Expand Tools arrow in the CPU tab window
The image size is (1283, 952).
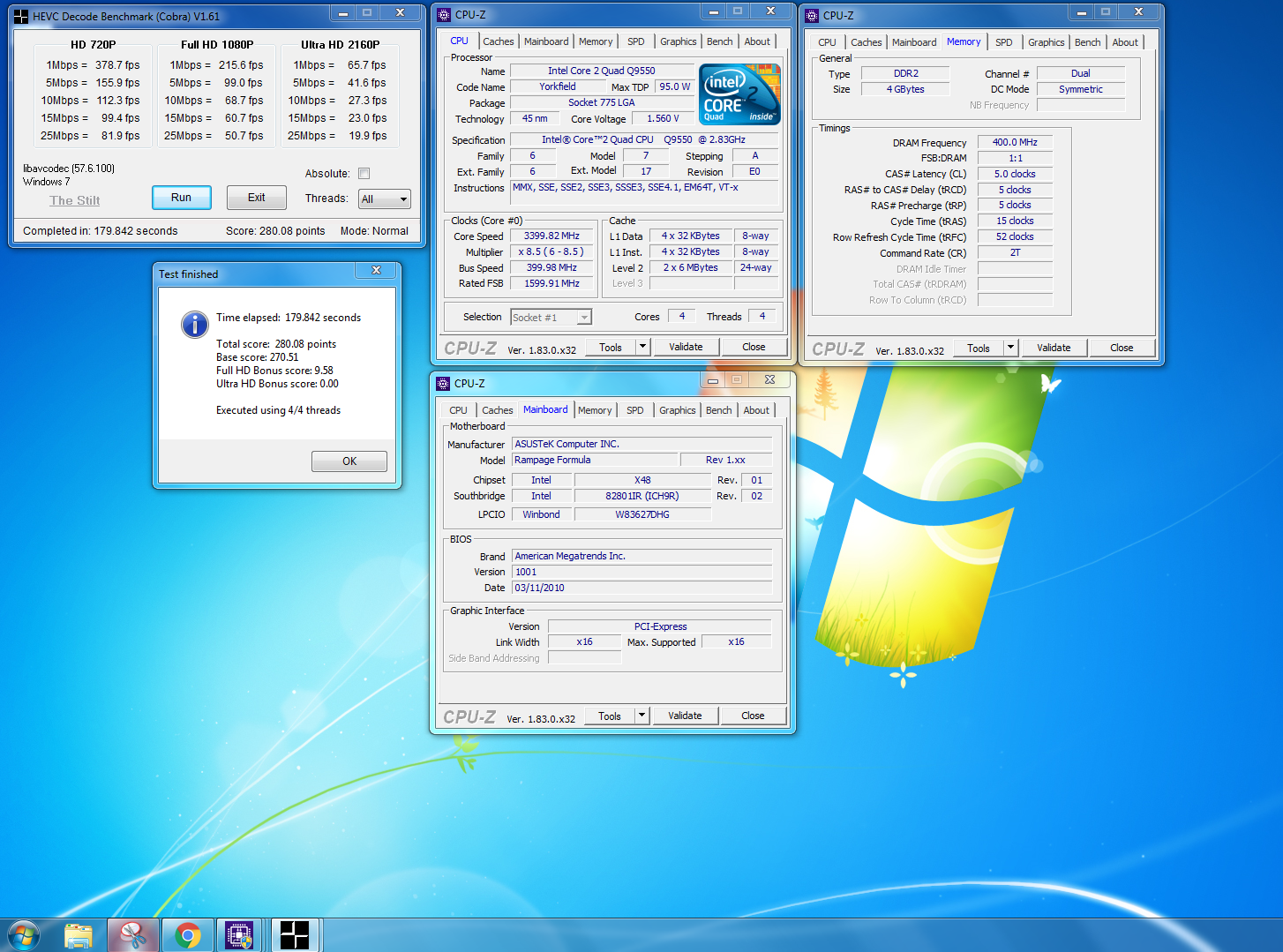click(643, 347)
